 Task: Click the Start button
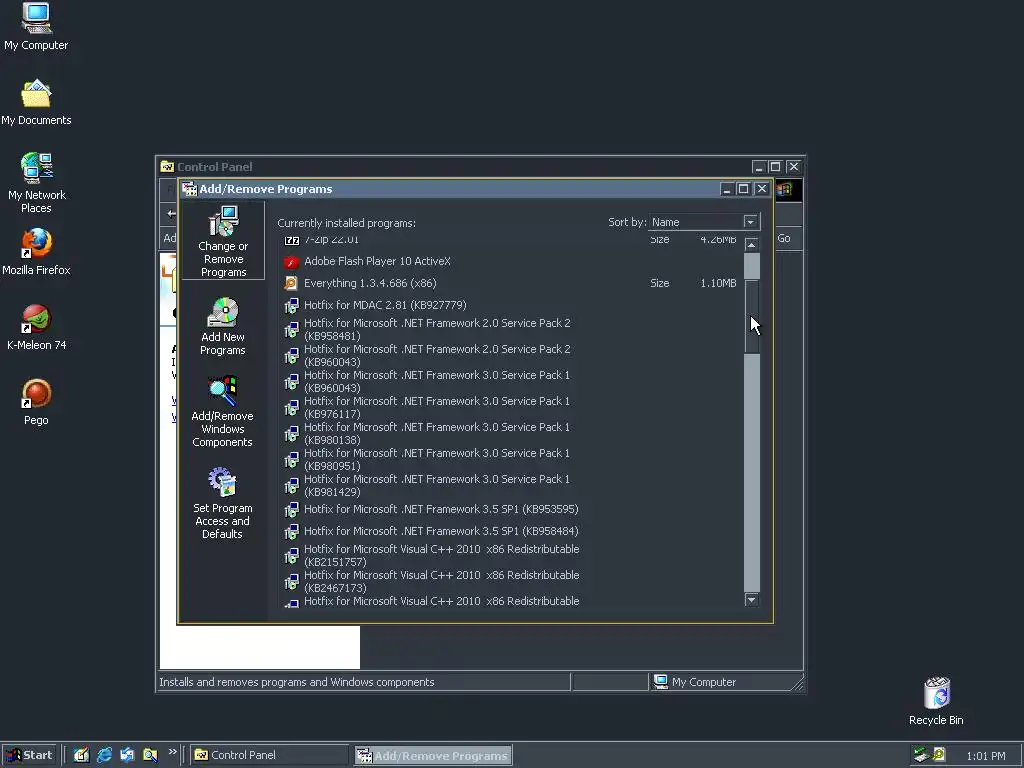click(x=29, y=755)
